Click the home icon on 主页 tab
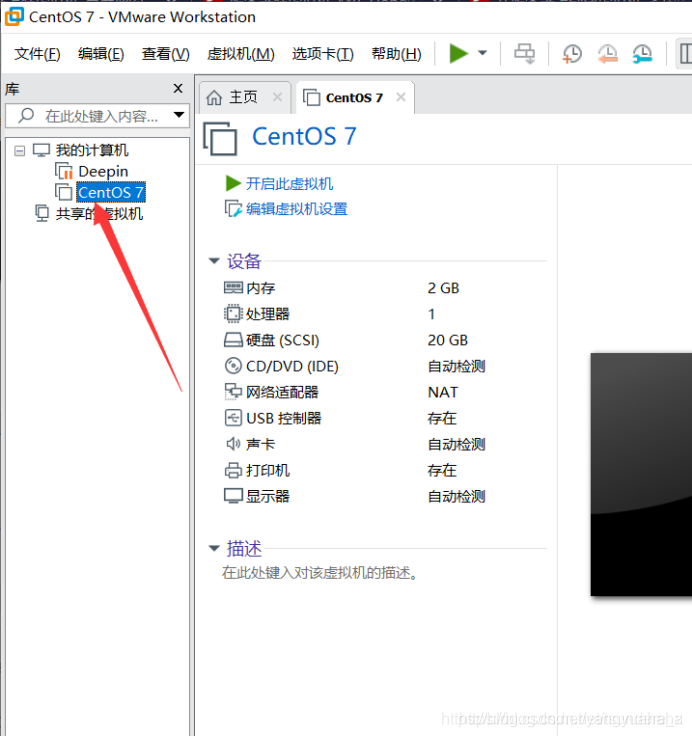692x737 pixels. click(214, 97)
